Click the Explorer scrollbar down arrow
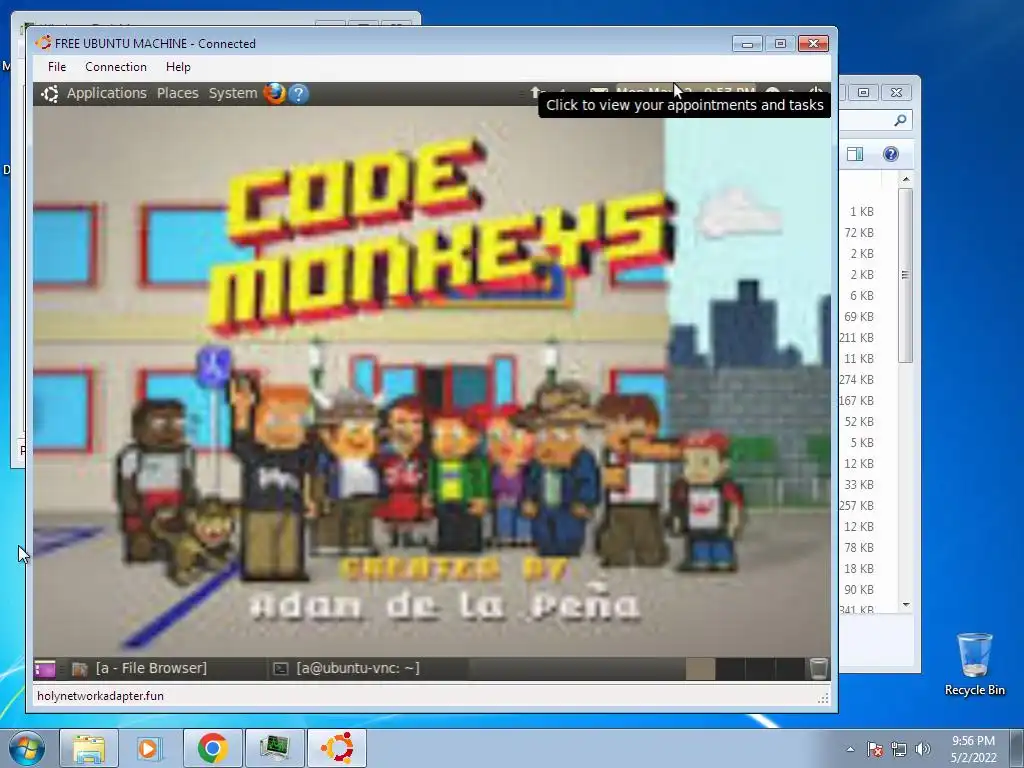 [x=906, y=605]
